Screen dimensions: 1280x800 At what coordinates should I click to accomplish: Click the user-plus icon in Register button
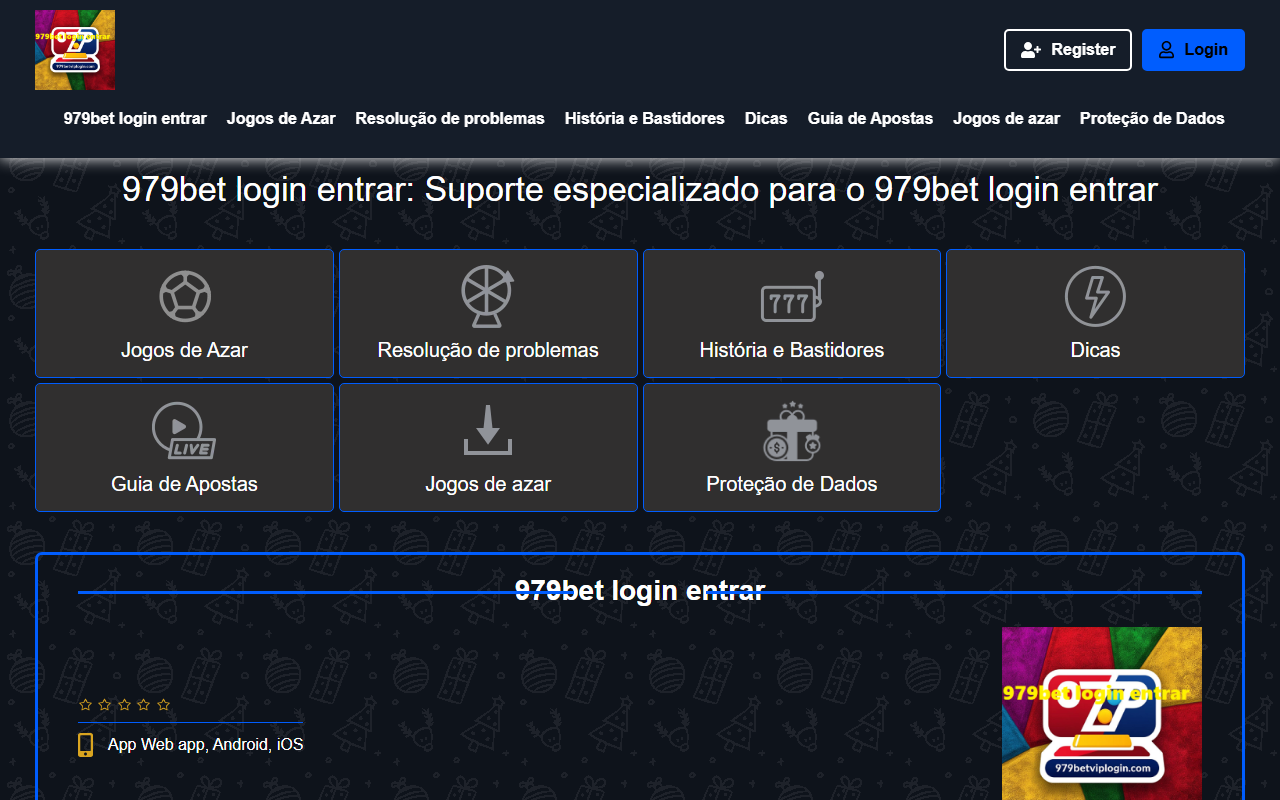[x=1031, y=50]
